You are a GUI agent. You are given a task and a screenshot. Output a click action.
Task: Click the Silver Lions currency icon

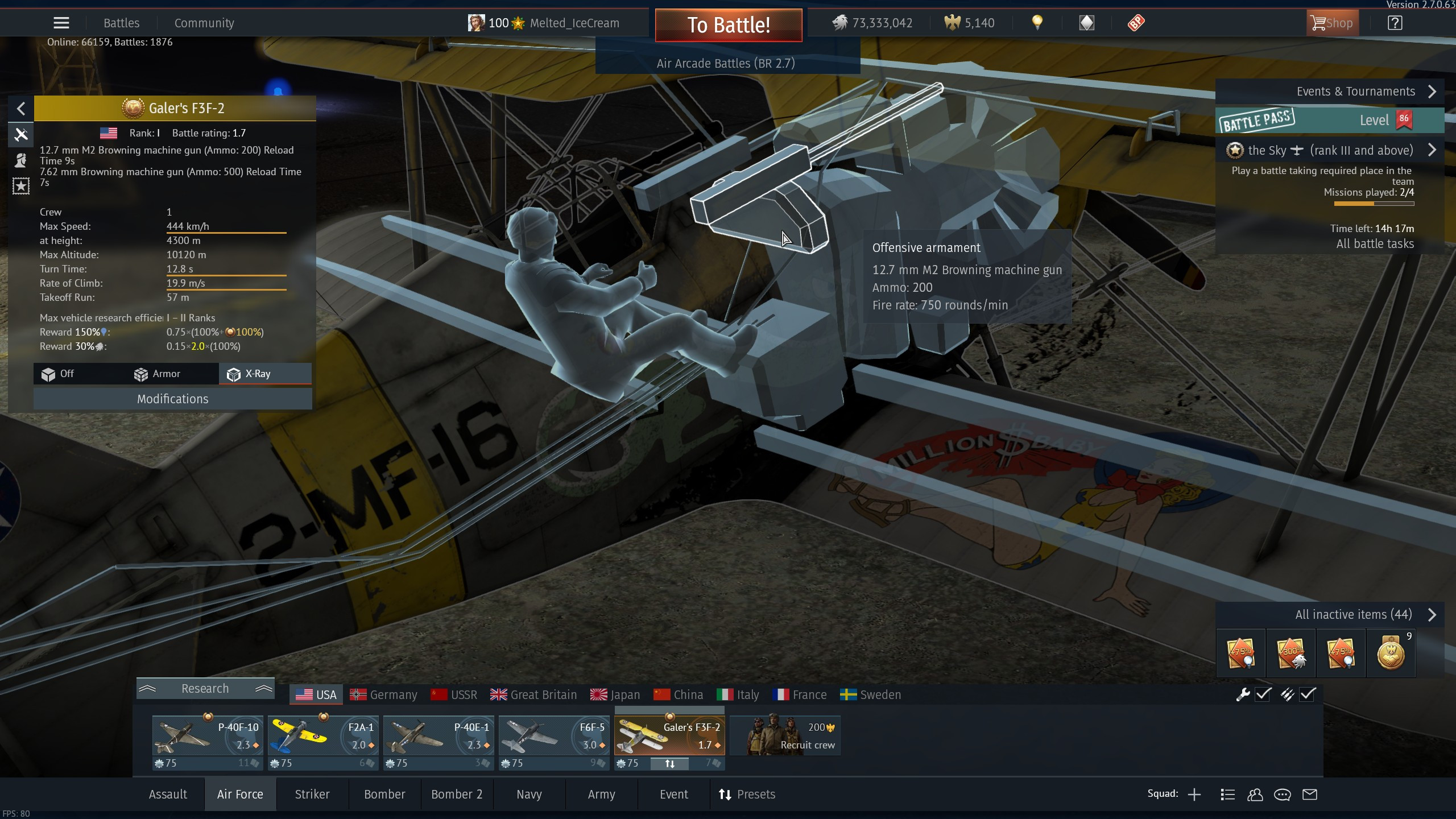[840, 23]
